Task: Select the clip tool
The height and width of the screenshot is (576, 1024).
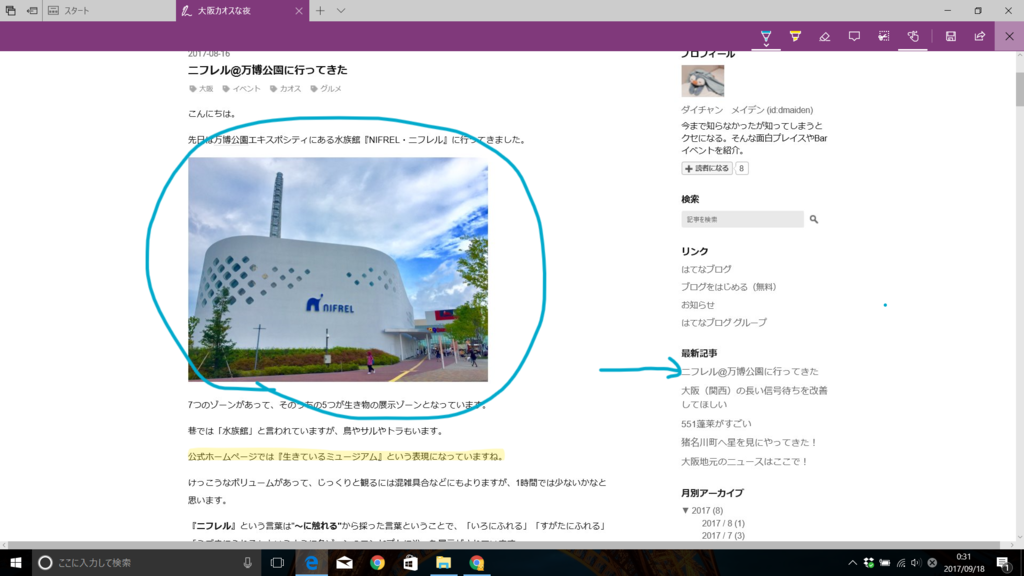Action: pyautogui.click(x=883, y=37)
